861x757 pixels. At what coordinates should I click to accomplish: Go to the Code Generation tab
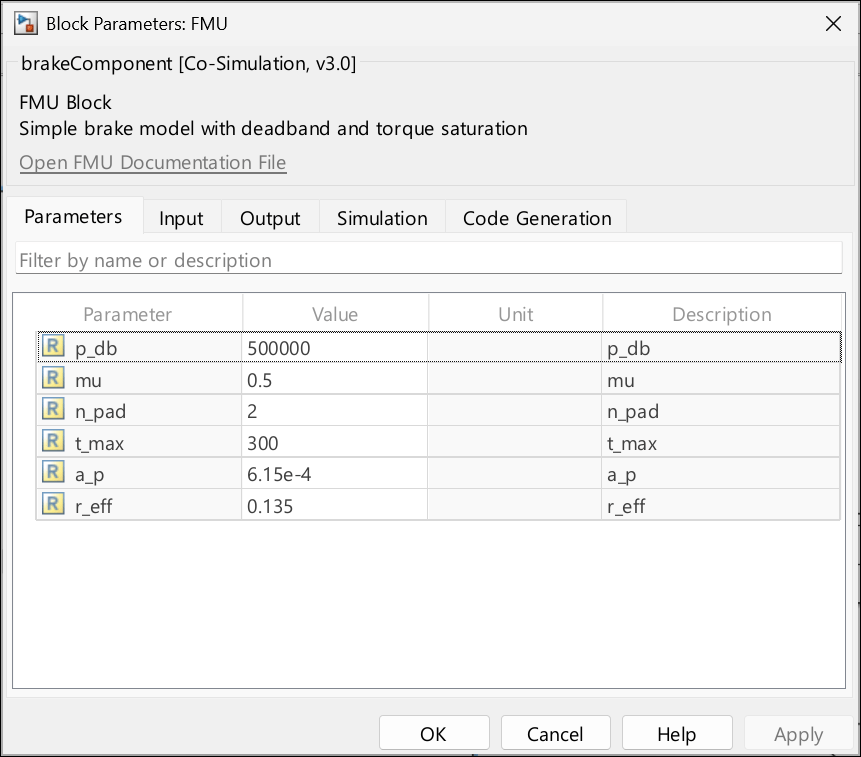[x=537, y=218]
